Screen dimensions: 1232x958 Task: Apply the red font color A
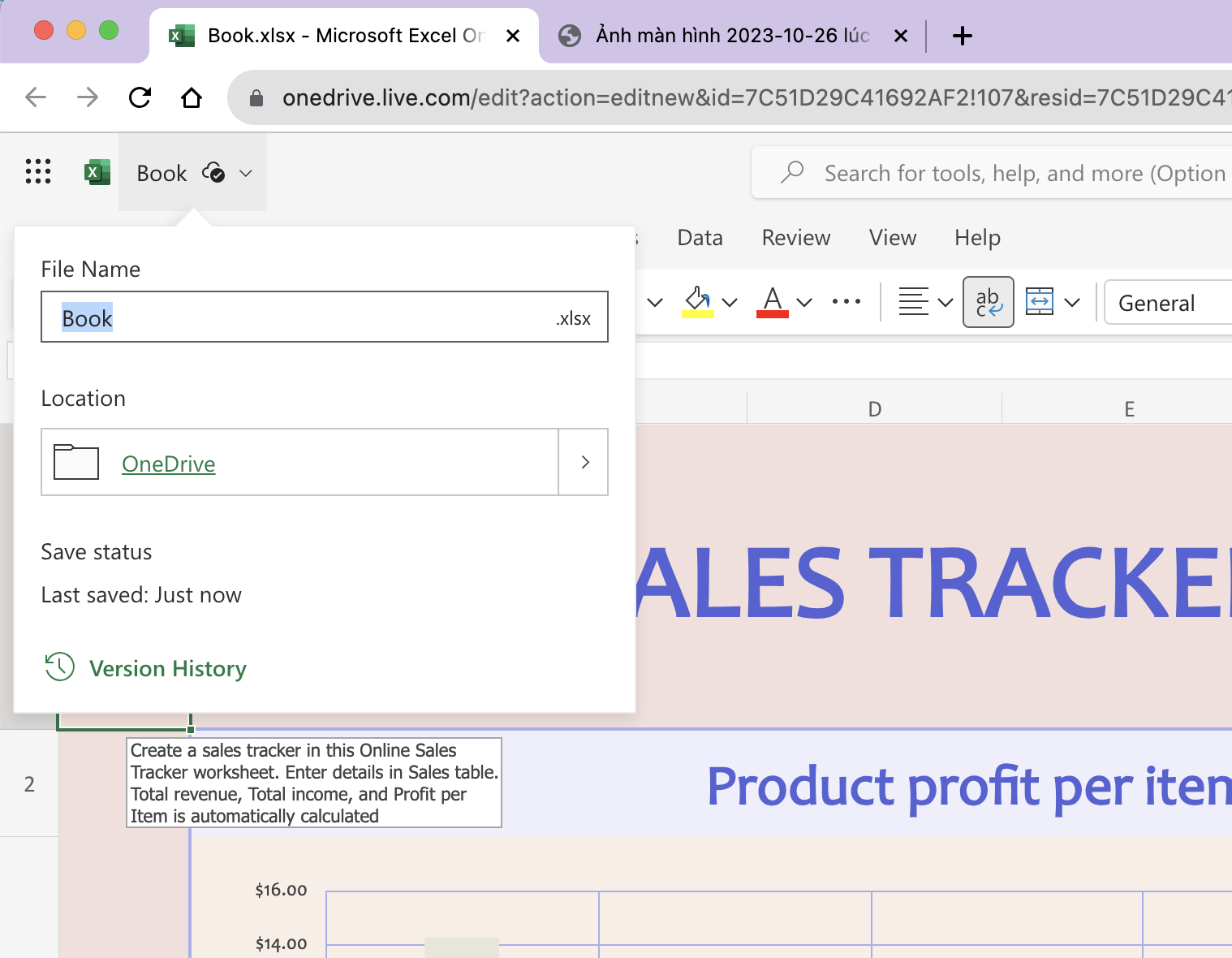click(773, 302)
